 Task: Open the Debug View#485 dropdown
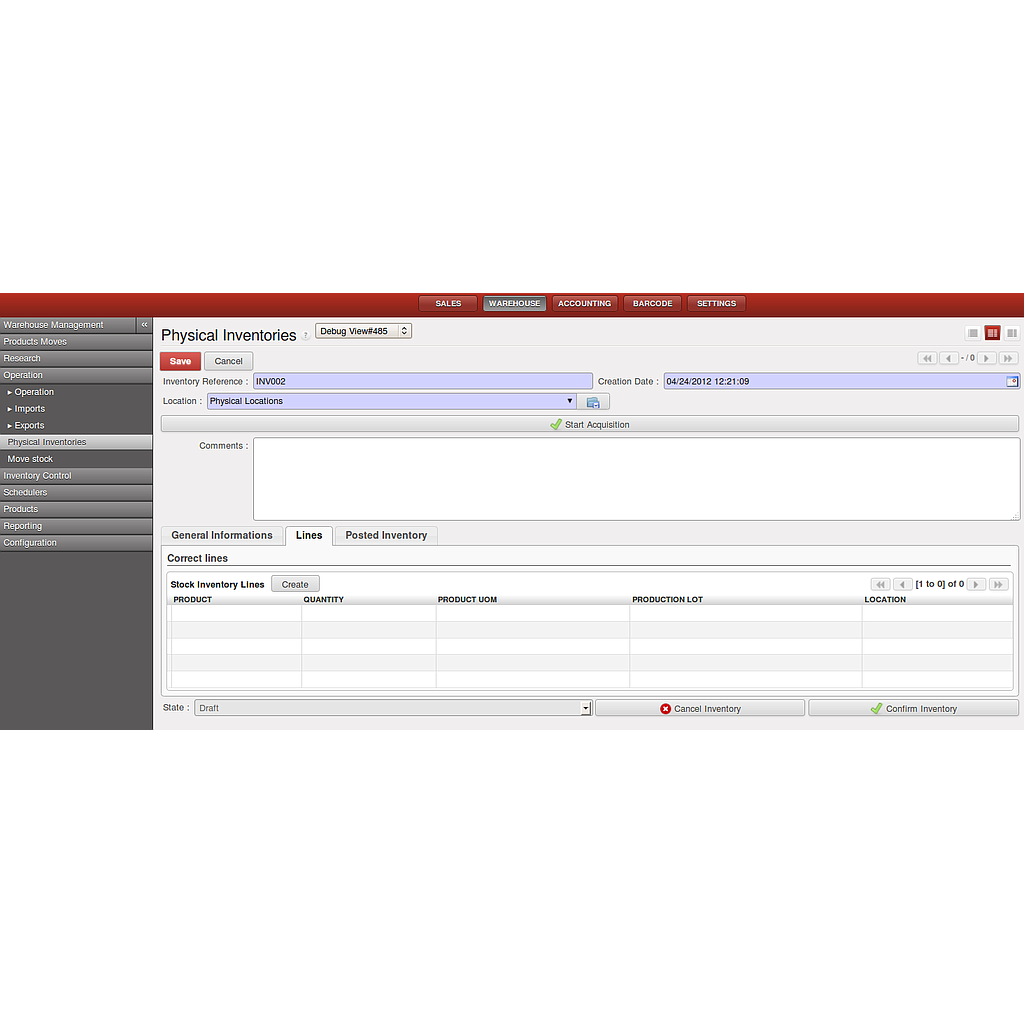pos(363,331)
